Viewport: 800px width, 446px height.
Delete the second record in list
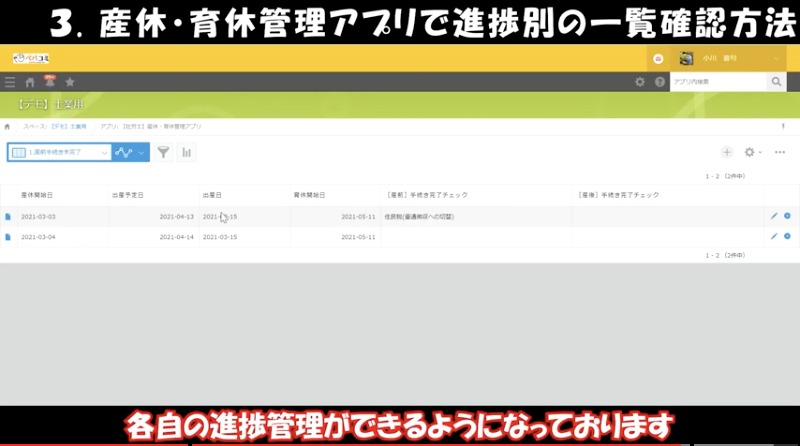pos(788,237)
